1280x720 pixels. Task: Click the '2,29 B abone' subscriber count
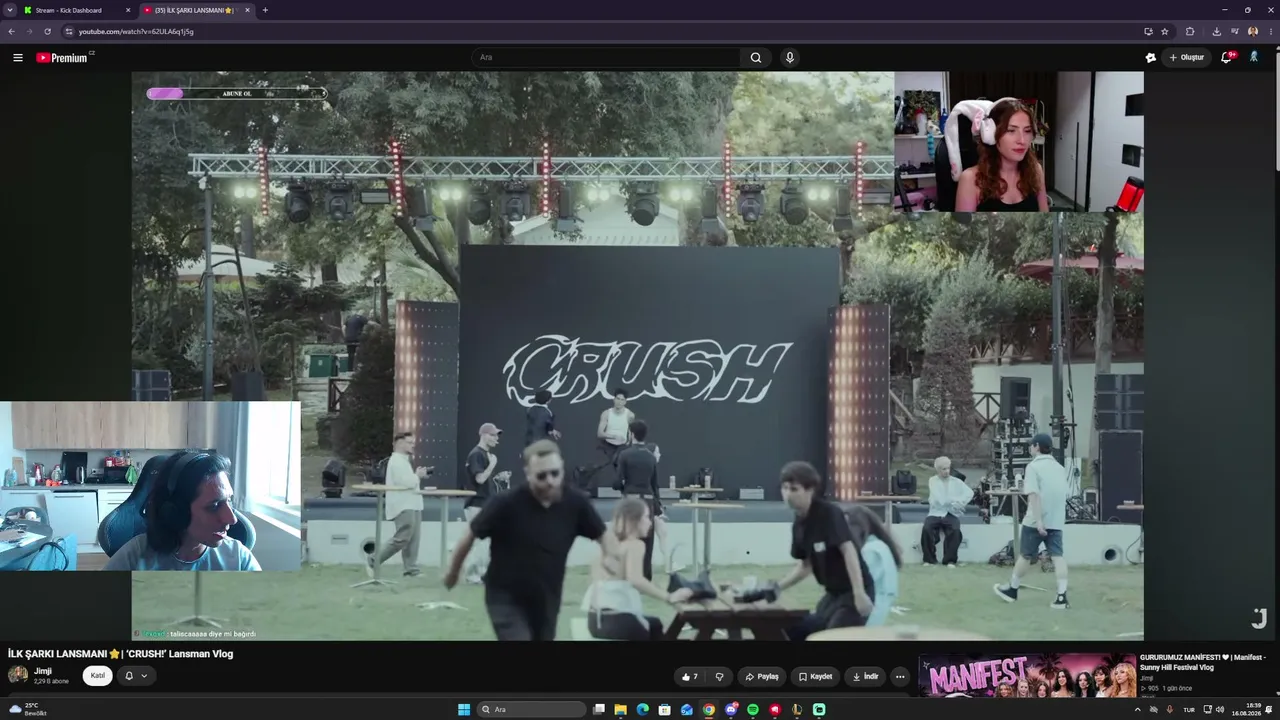pos(51,681)
